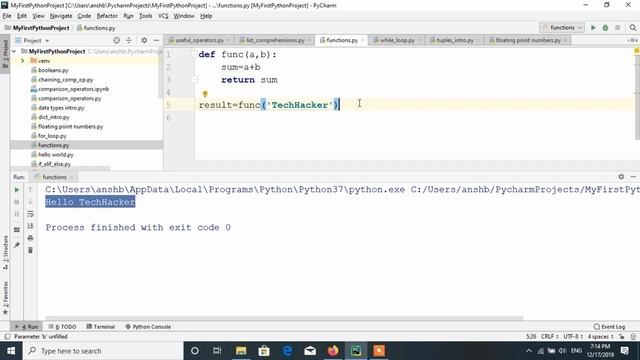640x360 pixels.
Task: Click the Windows search box
Action: (103, 351)
